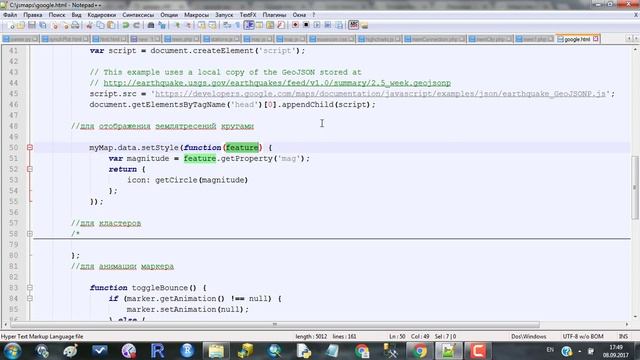Save the file with the floppy disk icon
Image resolution: width=640 pixels, height=360 pixels.
click(31, 25)
